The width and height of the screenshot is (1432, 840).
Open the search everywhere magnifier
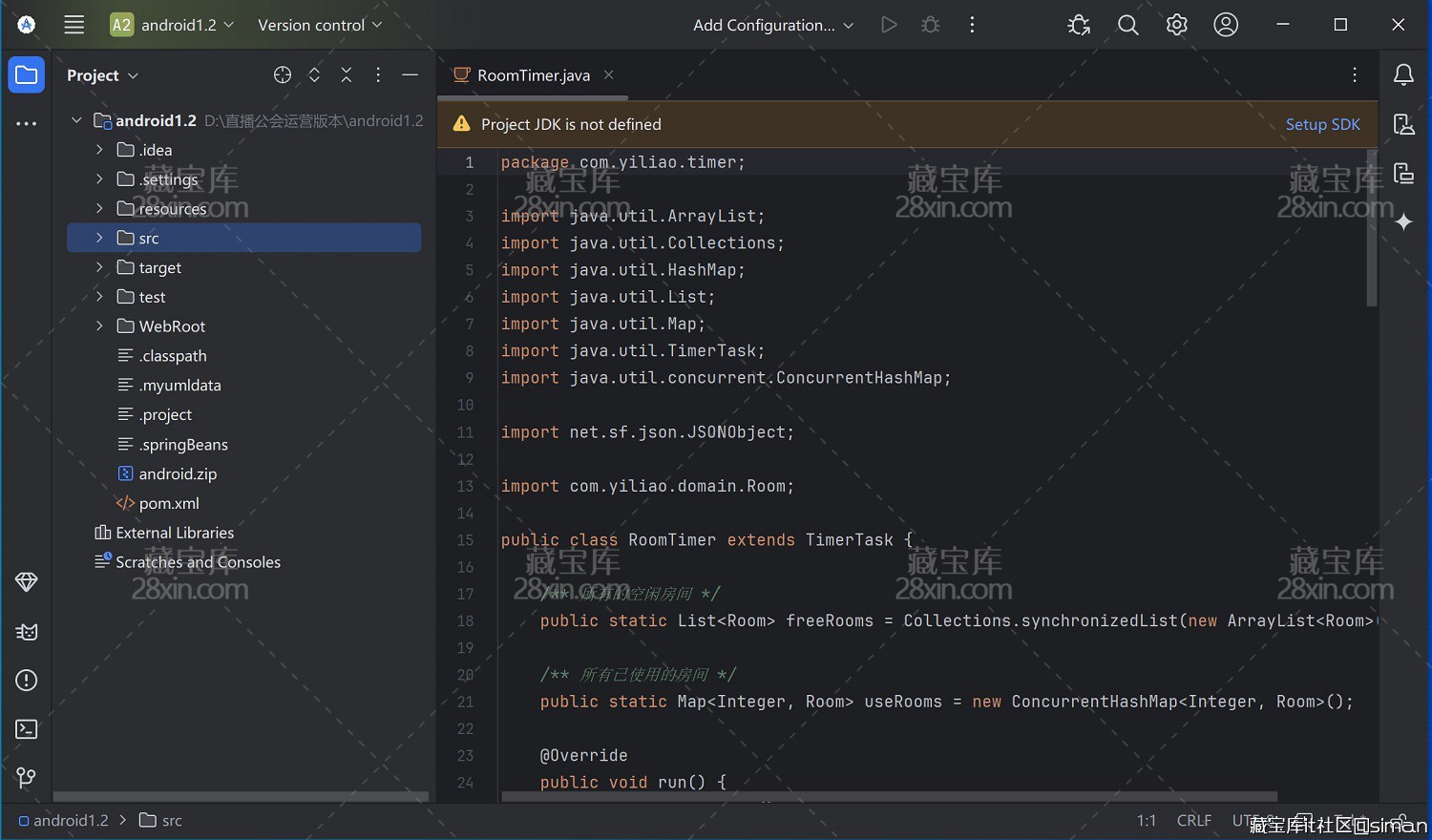(x=1128, y=25)
